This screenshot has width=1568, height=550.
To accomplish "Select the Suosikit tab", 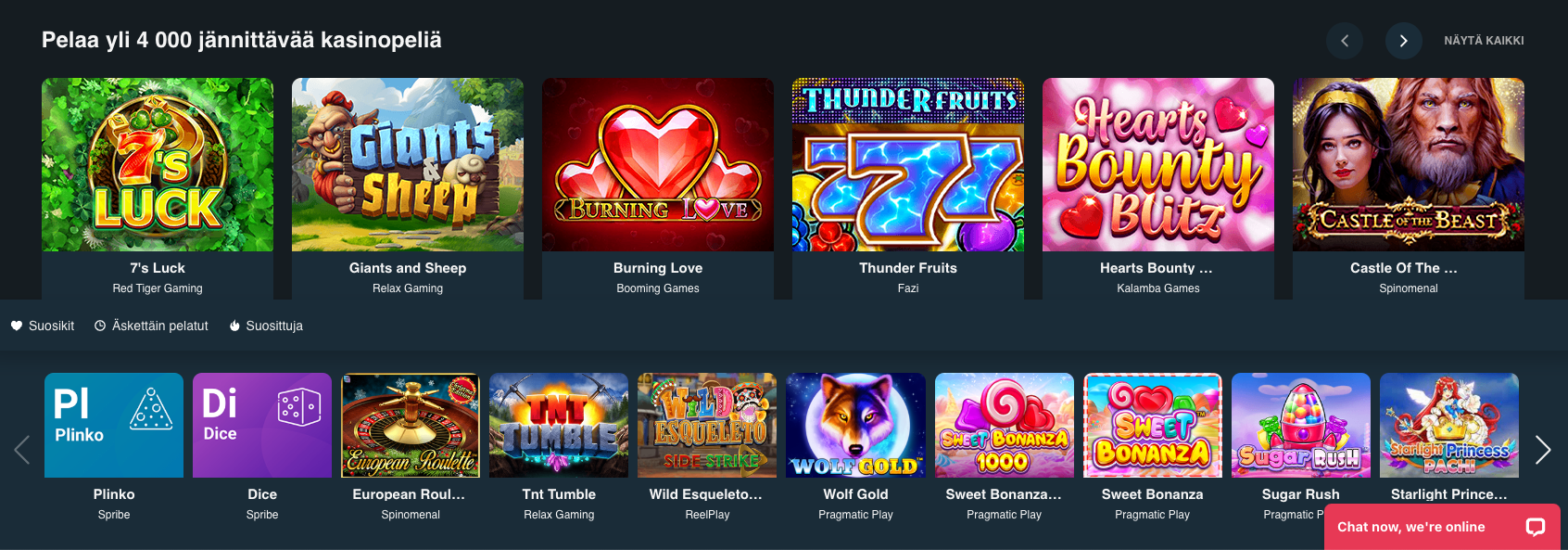I will coord(43,326).
